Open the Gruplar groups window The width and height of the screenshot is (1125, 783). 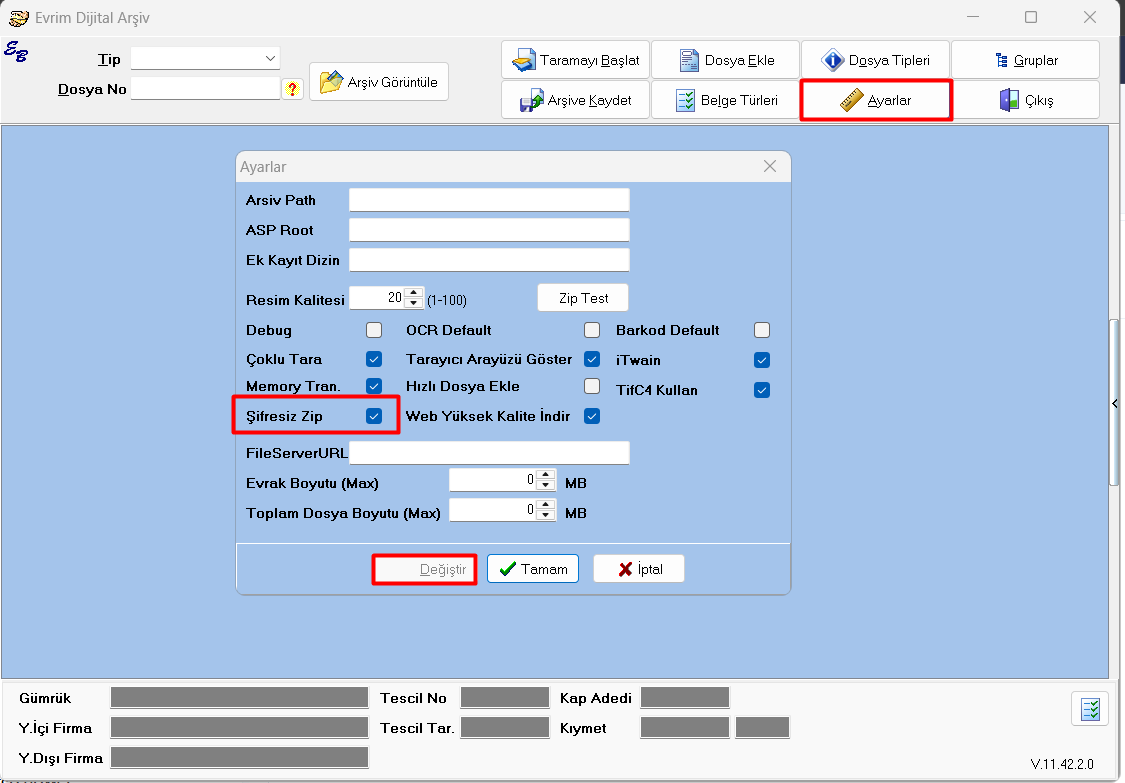point(1025,60)
